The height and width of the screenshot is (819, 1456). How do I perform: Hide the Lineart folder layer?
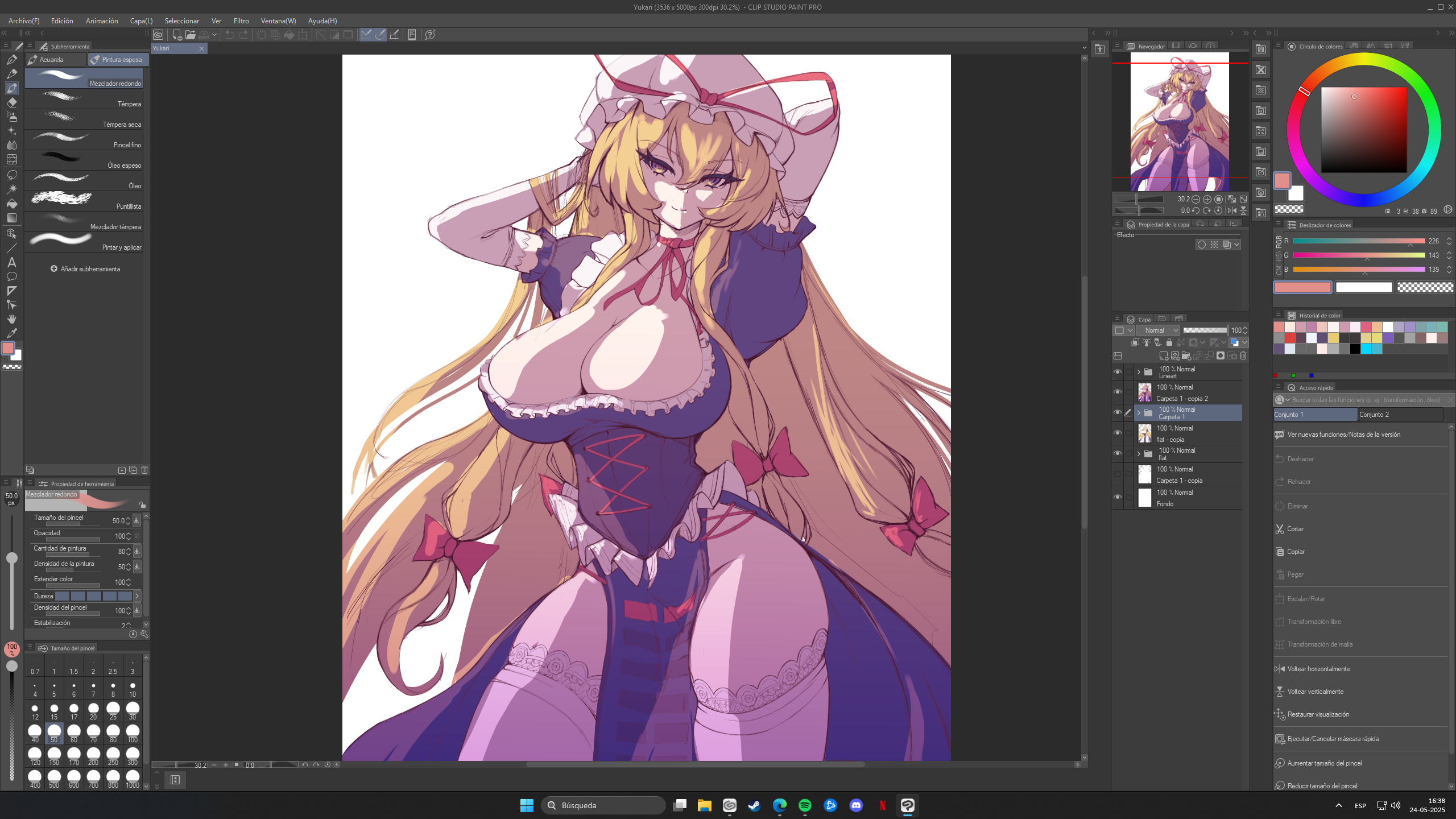(x=1118, y=372)
